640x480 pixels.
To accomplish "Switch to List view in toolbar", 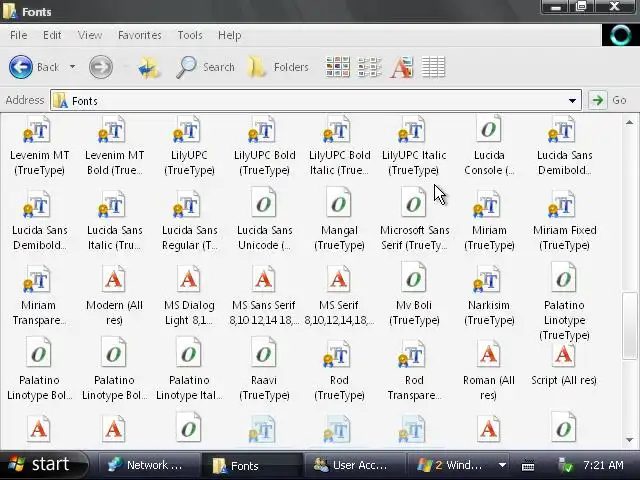I will [x=369, y=67].
